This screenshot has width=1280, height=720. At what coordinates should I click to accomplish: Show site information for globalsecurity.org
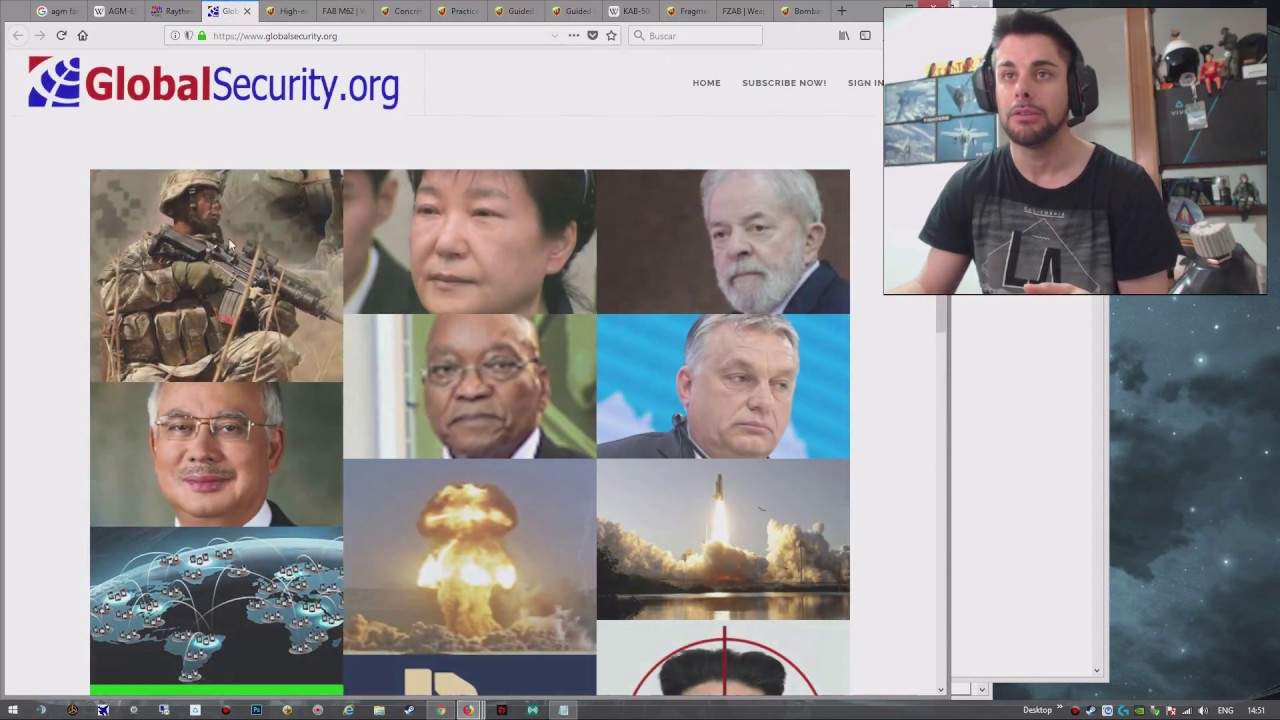[x=175, y=36]
